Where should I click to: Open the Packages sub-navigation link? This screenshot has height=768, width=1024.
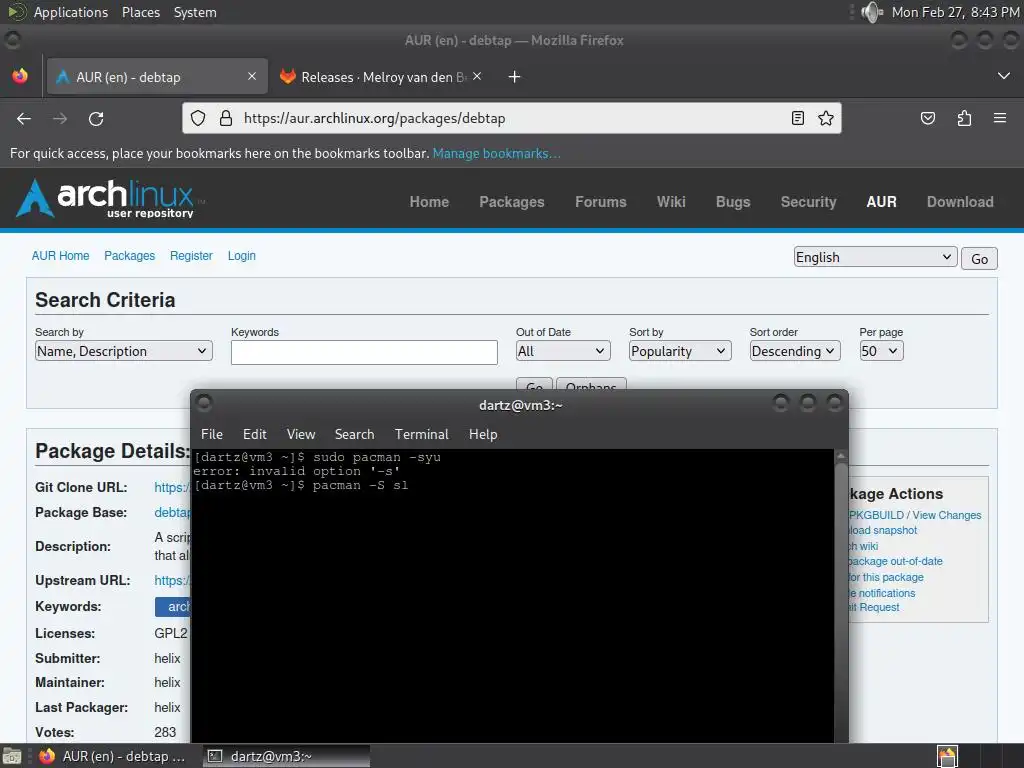coord(129,256)
